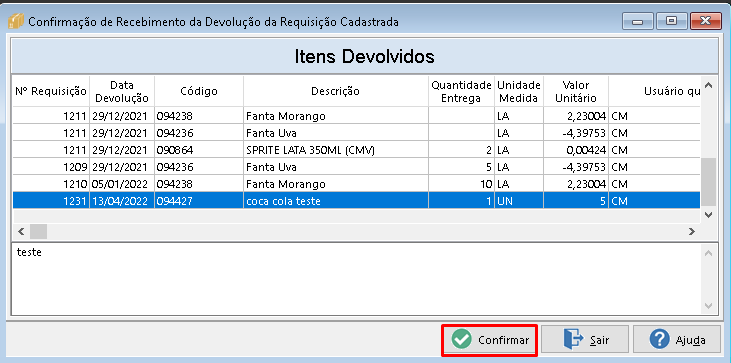Maximize the confirmation window
Screen dimensions: 731x363
[671, 21]
